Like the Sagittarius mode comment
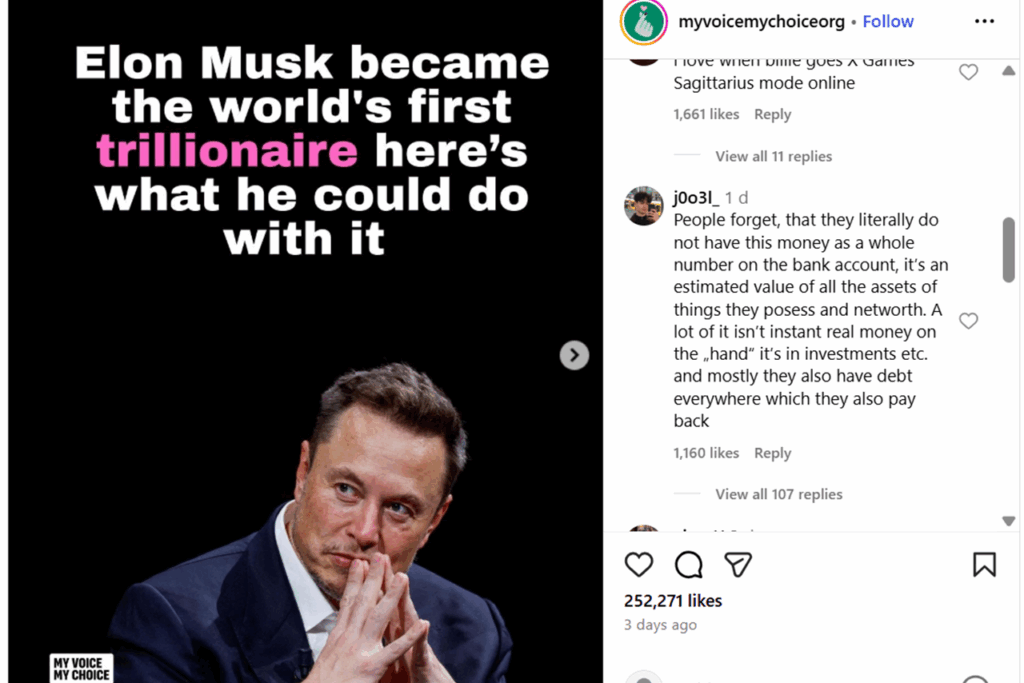The height and width of the screenshot is (683, 1024). [968, 72]
